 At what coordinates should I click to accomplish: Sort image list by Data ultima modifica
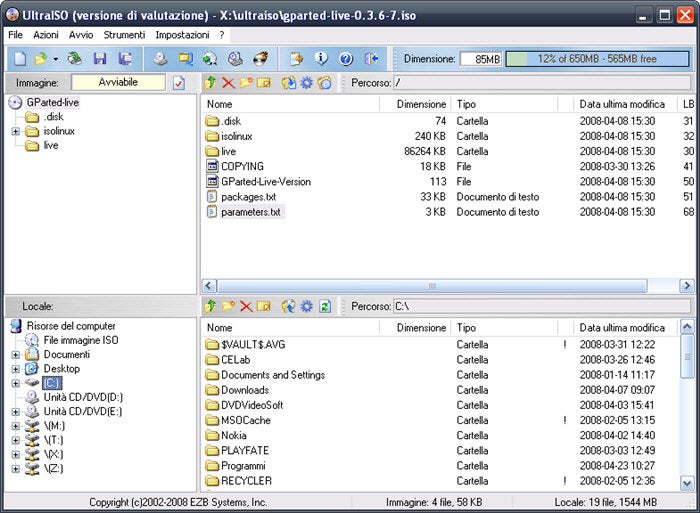point(625,104)
